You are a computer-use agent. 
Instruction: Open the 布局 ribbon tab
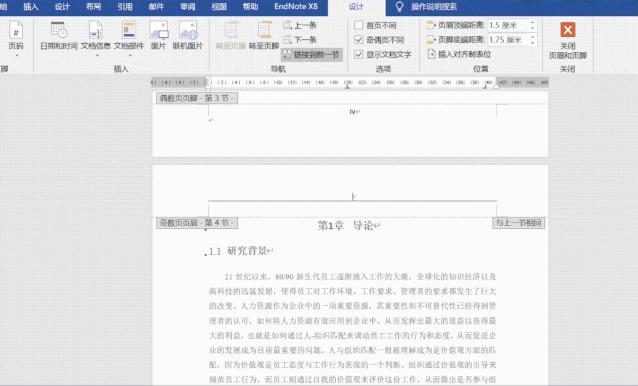(94, 7)
